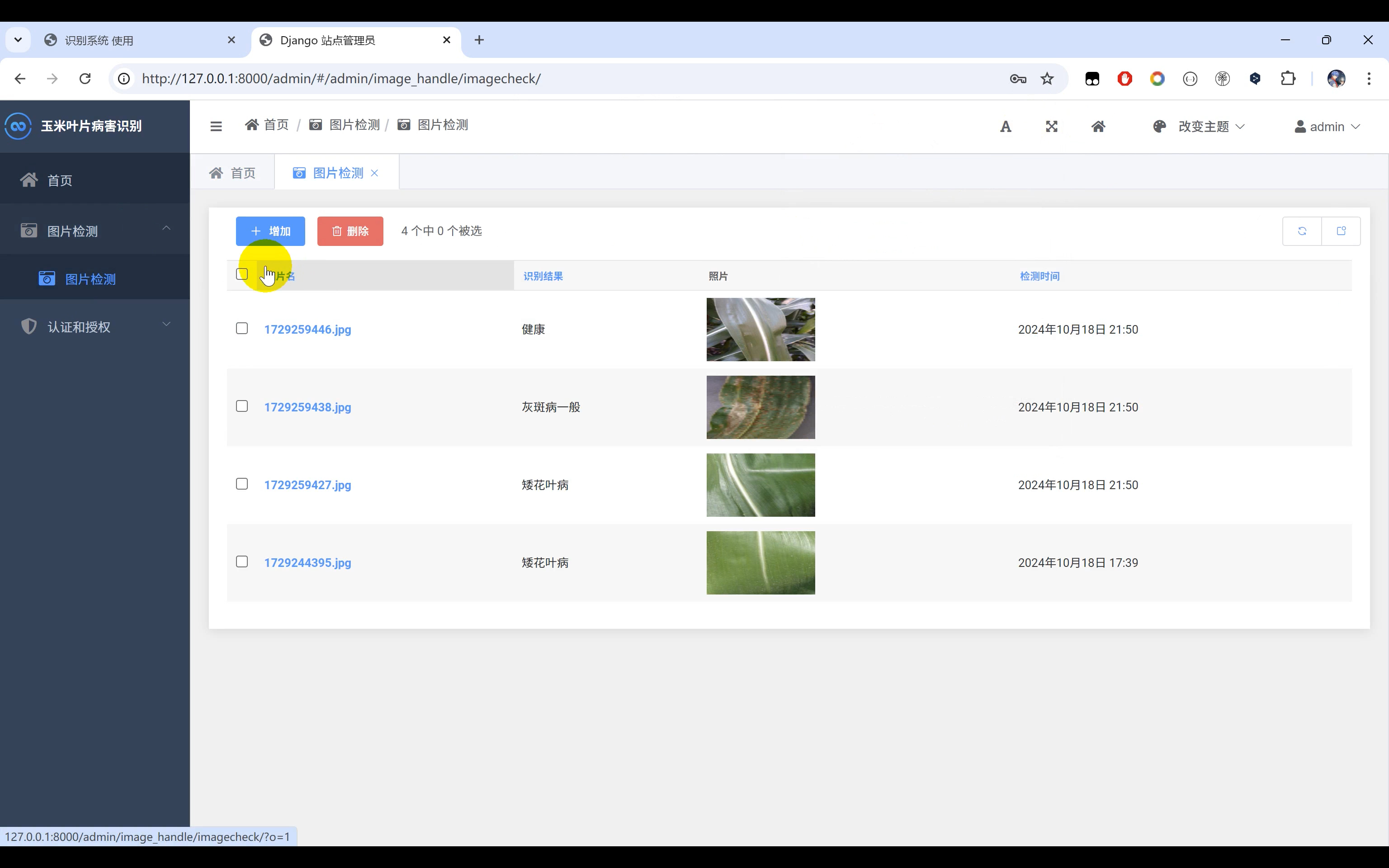Reload the page in the browser
This screenshot has width=1389, height=868.
pyautogui.click(x=85, y=79)
